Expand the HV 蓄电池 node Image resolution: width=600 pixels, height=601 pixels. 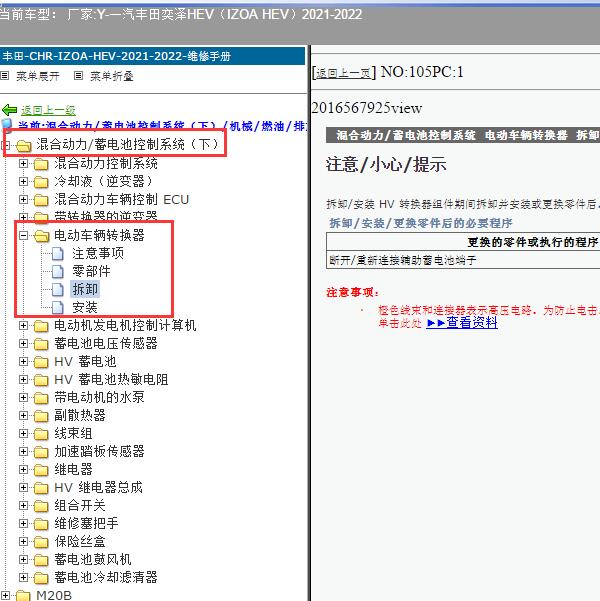click(23, 361)
